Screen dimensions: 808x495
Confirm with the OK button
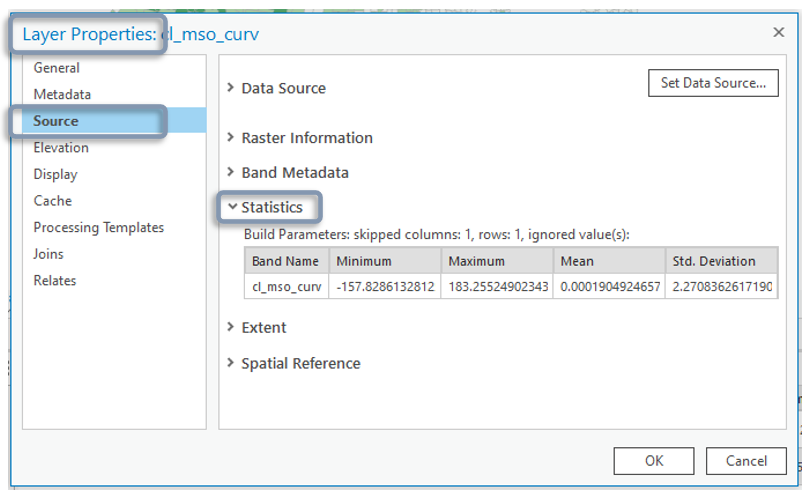(654, 461)
